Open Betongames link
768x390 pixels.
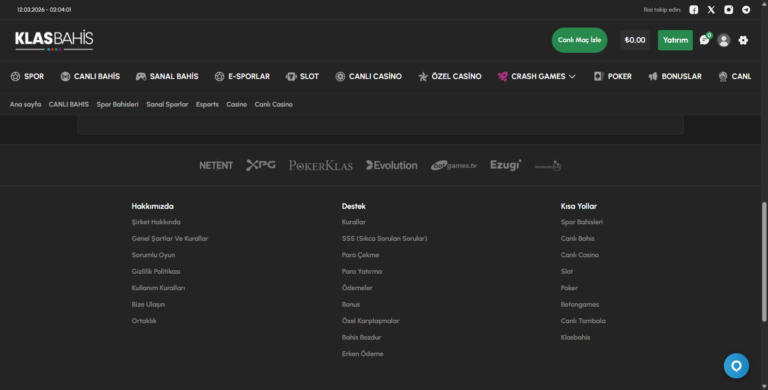pos(580,304)
